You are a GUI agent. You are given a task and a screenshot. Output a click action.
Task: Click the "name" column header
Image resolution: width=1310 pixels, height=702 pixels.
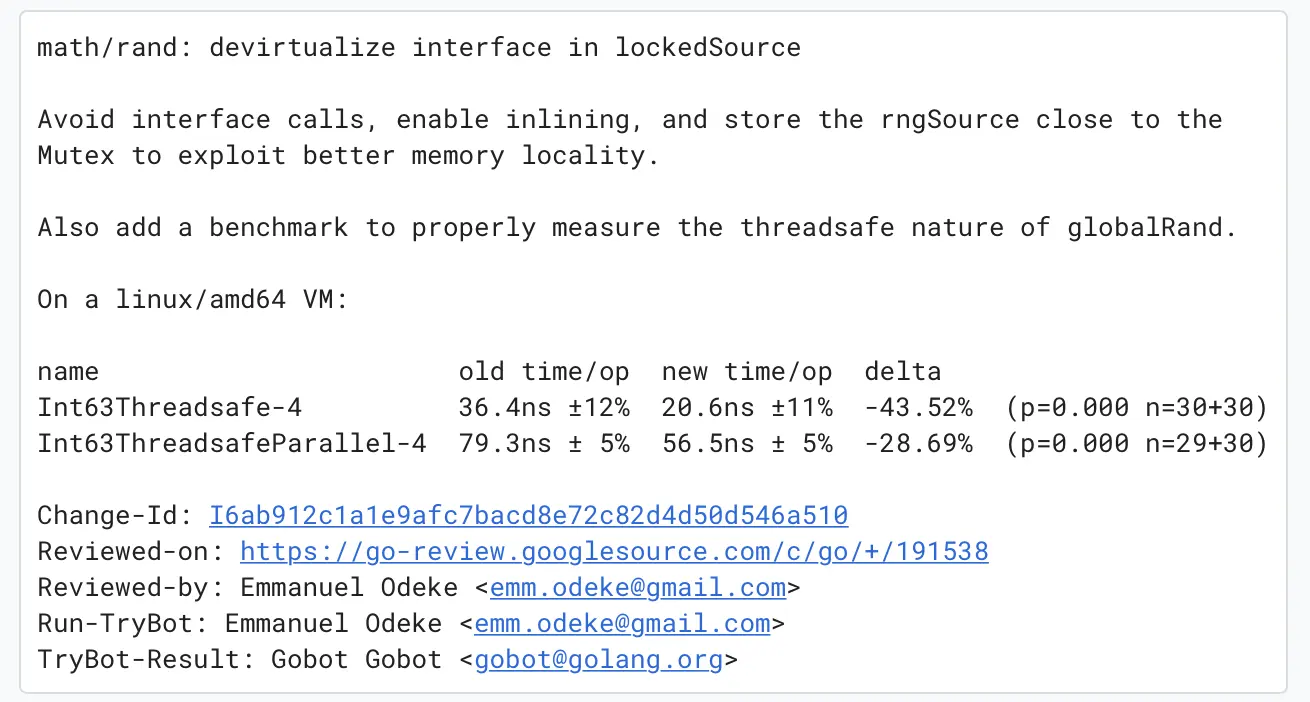pyautogui.click(x=68, y=372)
